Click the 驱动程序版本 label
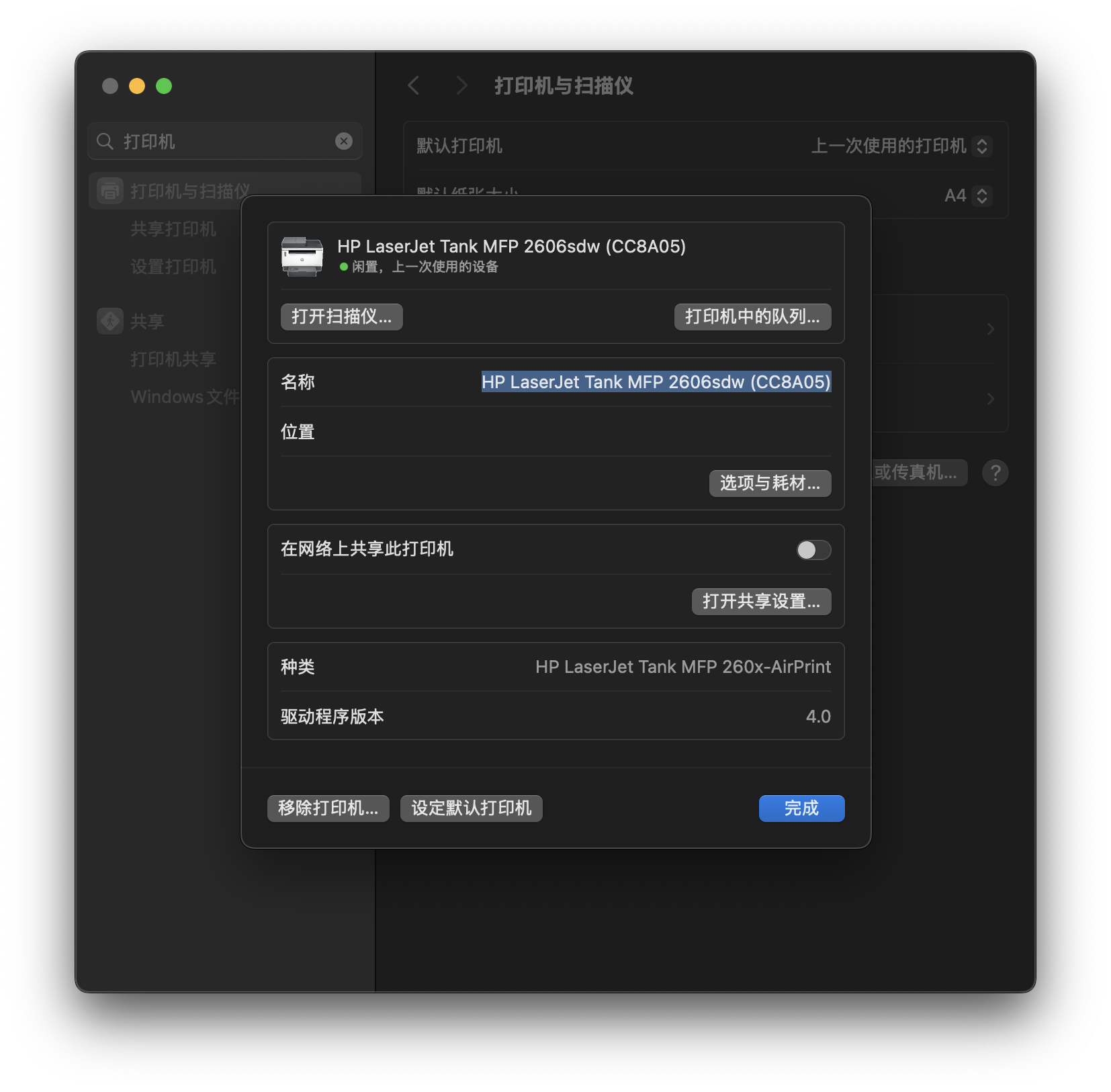The width and height of the screenshot is (1111, 1092). coord(332,717)
